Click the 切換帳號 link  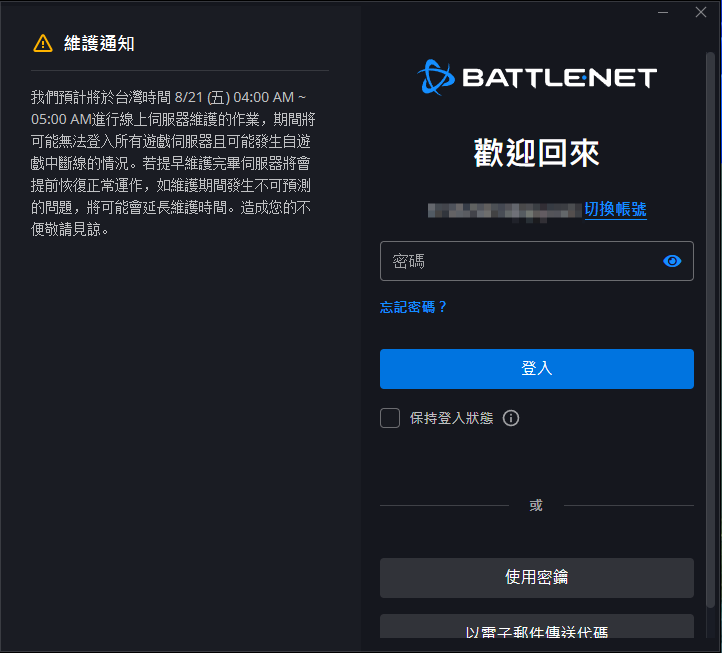click(616, 210)
